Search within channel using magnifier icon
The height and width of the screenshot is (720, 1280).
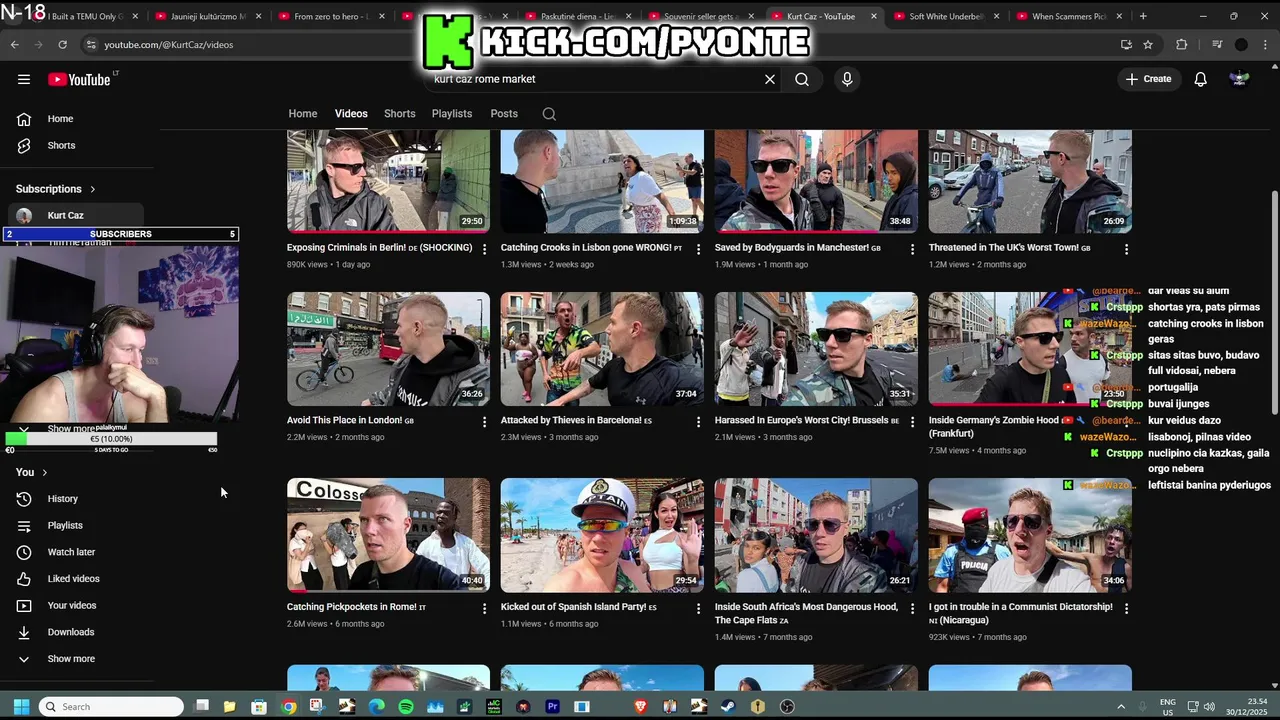coord(549,114)
